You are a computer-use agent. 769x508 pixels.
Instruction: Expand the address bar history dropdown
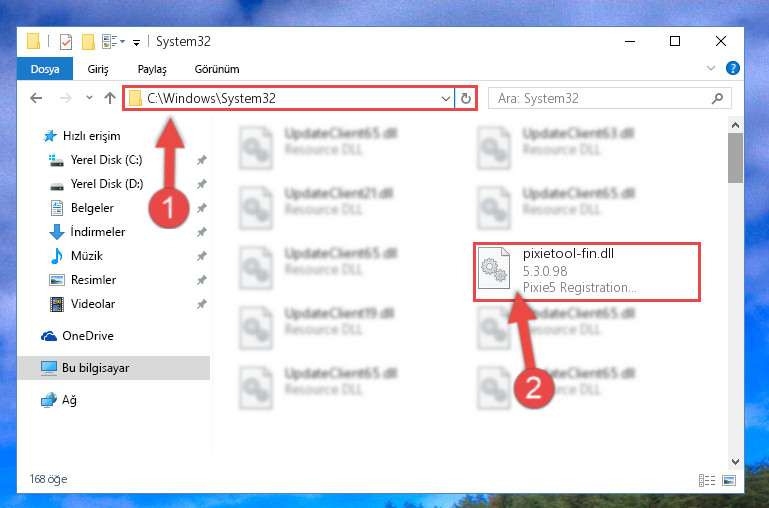pyautogui.click(x=445, y=99)
